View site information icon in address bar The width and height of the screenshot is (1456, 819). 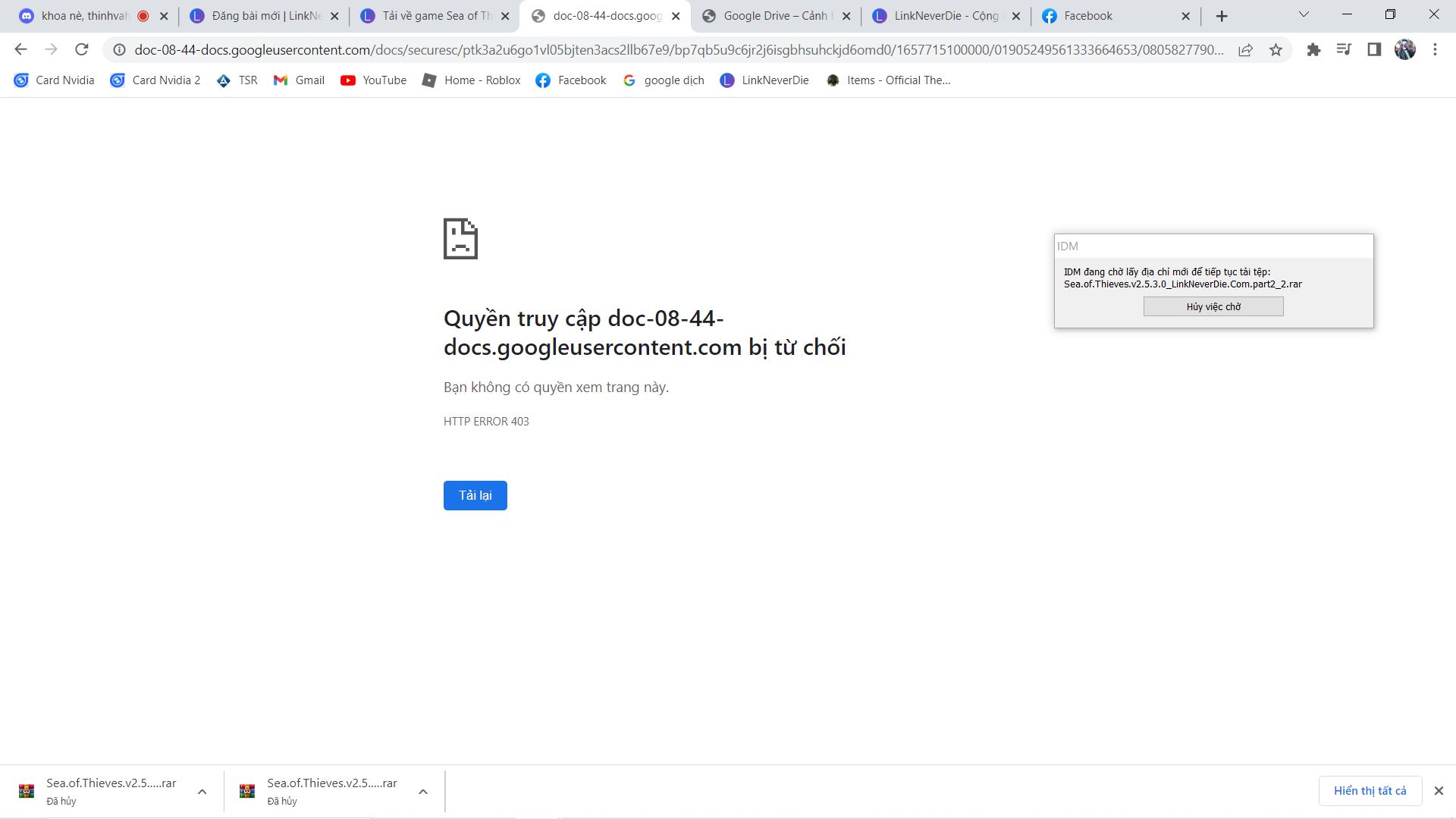coord(119,50)
